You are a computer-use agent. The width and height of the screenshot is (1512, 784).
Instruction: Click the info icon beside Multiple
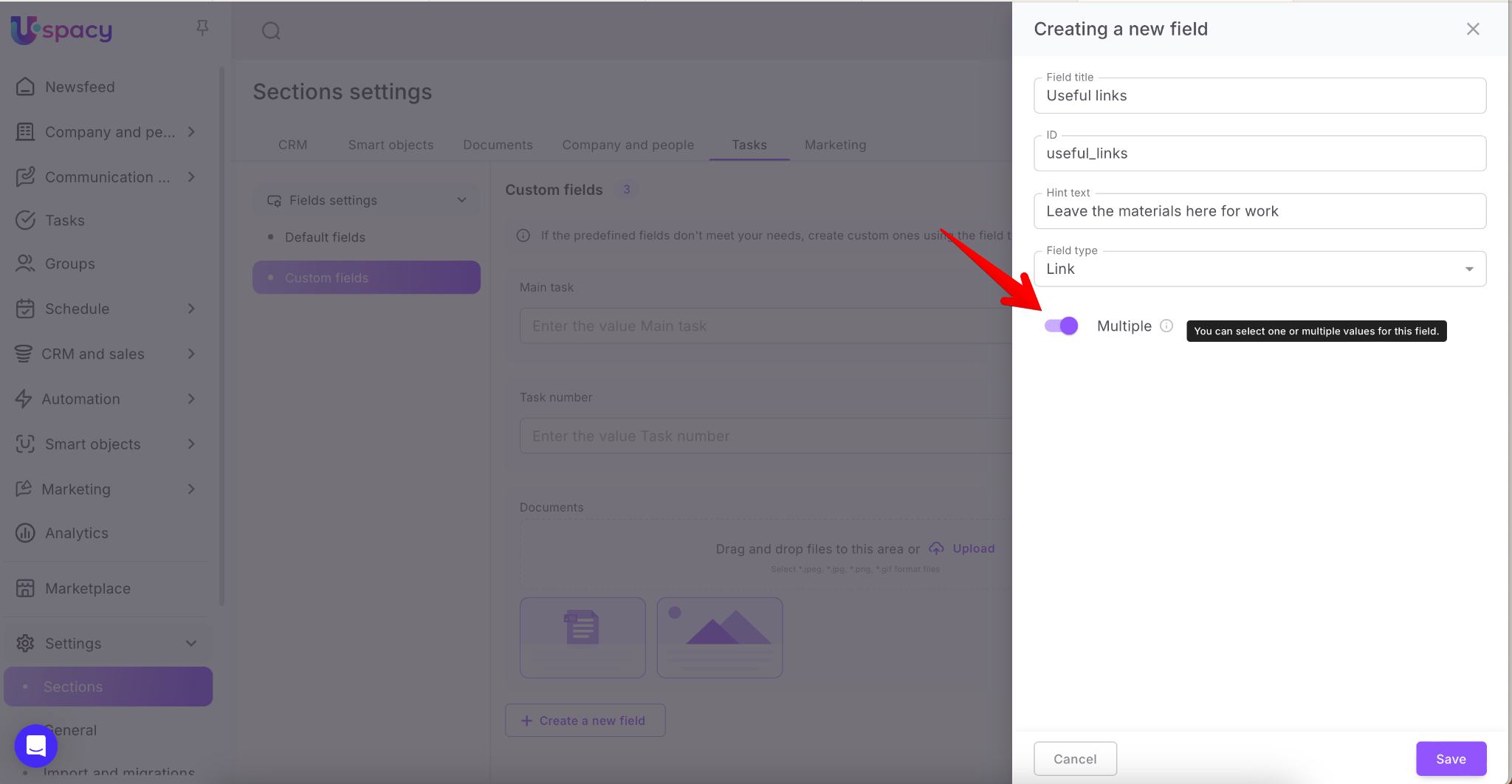coord(1166,326)
